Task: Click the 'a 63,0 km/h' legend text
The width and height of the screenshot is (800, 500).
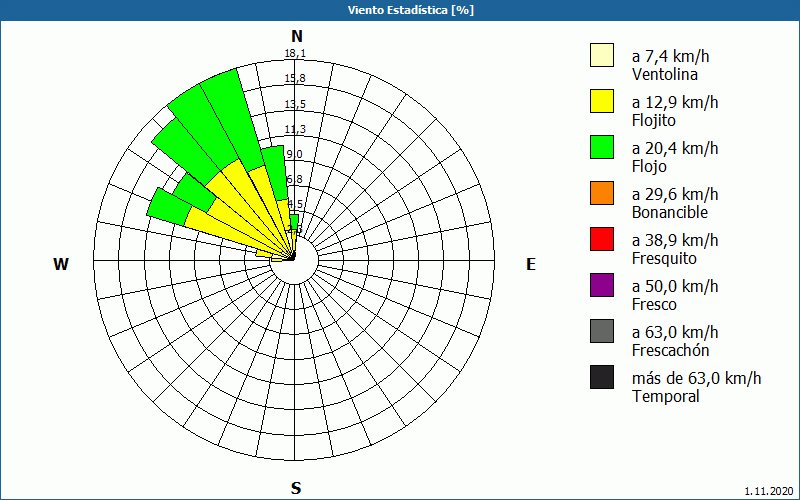Action: coord(675,332)
